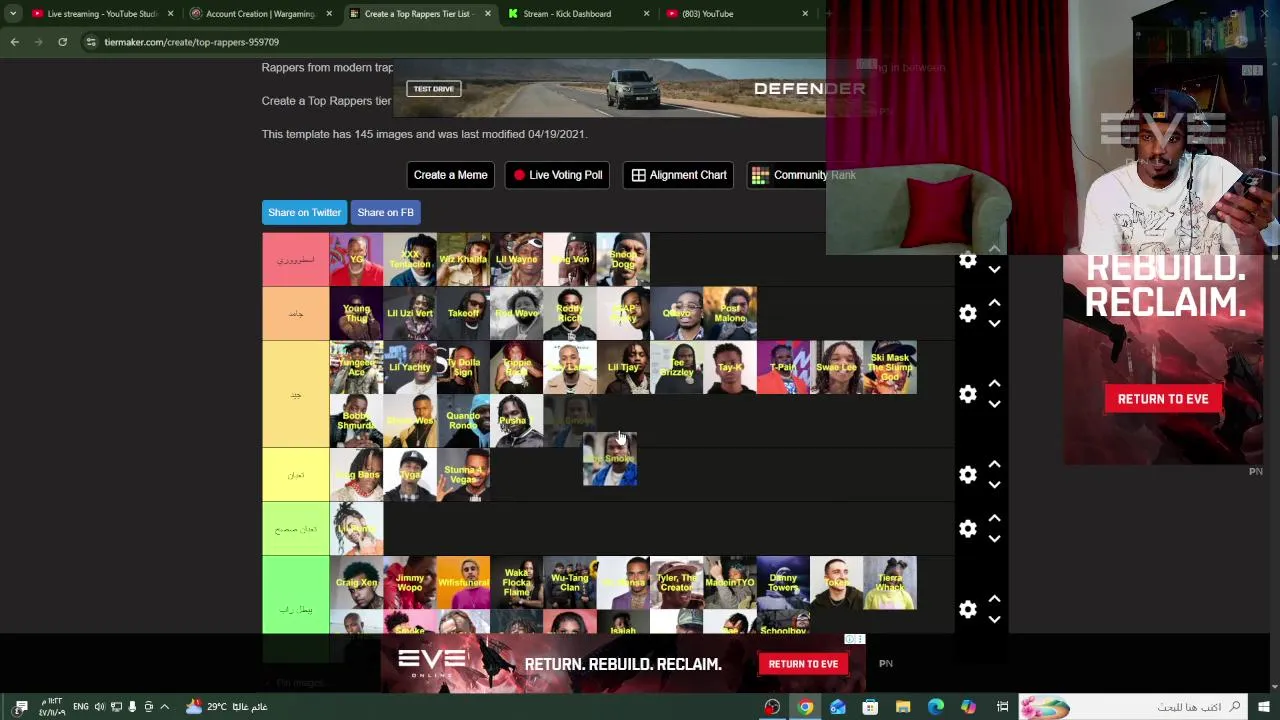
Task: Select the YG image in top tier
Action: [356, 259]
